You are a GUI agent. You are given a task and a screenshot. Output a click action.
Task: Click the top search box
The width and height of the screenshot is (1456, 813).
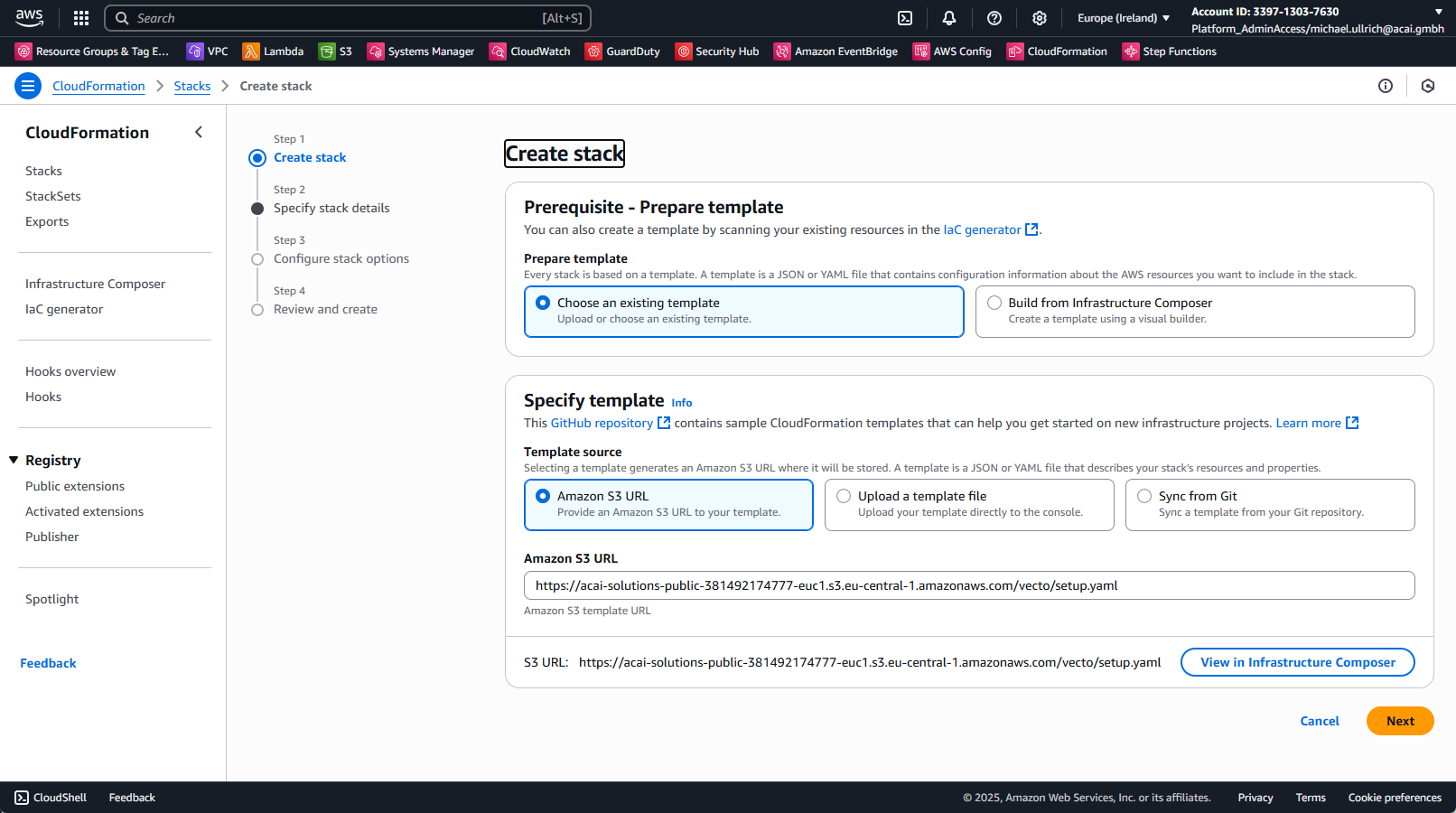348,18
